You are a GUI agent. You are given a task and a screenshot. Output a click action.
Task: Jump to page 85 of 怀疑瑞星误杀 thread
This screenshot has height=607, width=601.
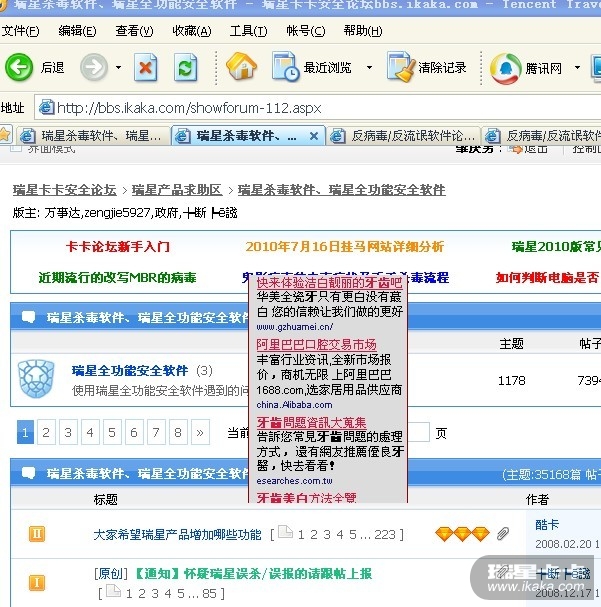pos(209,593)
